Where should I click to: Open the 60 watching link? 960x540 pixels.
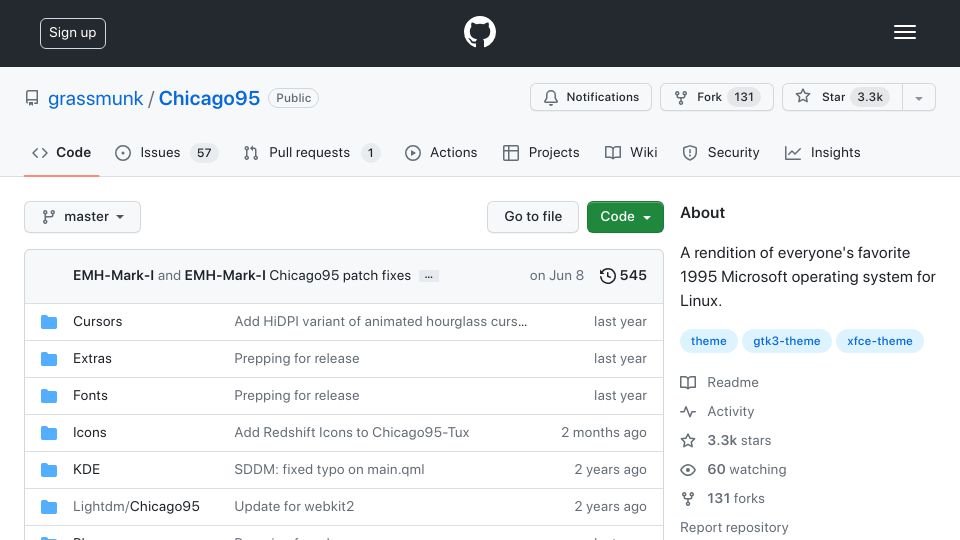click(x=747, y=470)
